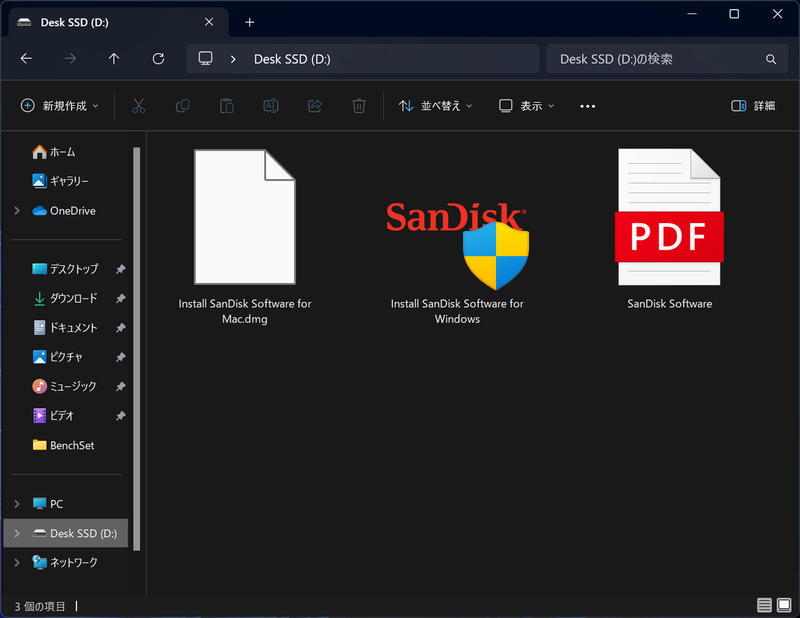Navigate back with the left arrow

click(x=27, y=59)
